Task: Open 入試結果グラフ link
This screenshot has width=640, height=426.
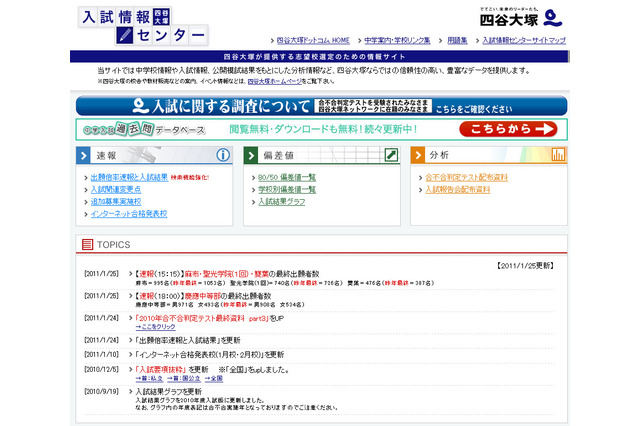Action: point(282,202)
